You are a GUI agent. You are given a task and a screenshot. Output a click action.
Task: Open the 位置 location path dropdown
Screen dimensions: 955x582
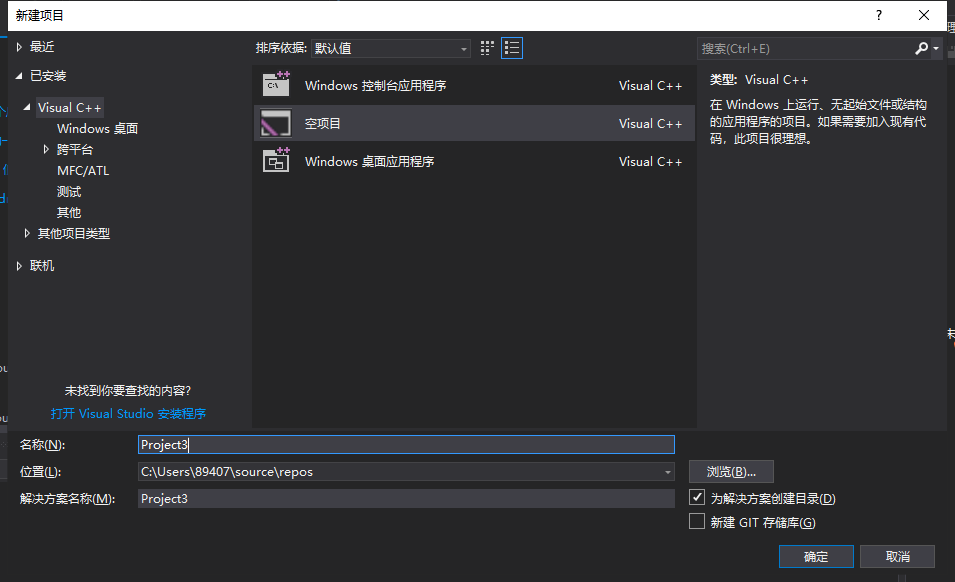667,472
